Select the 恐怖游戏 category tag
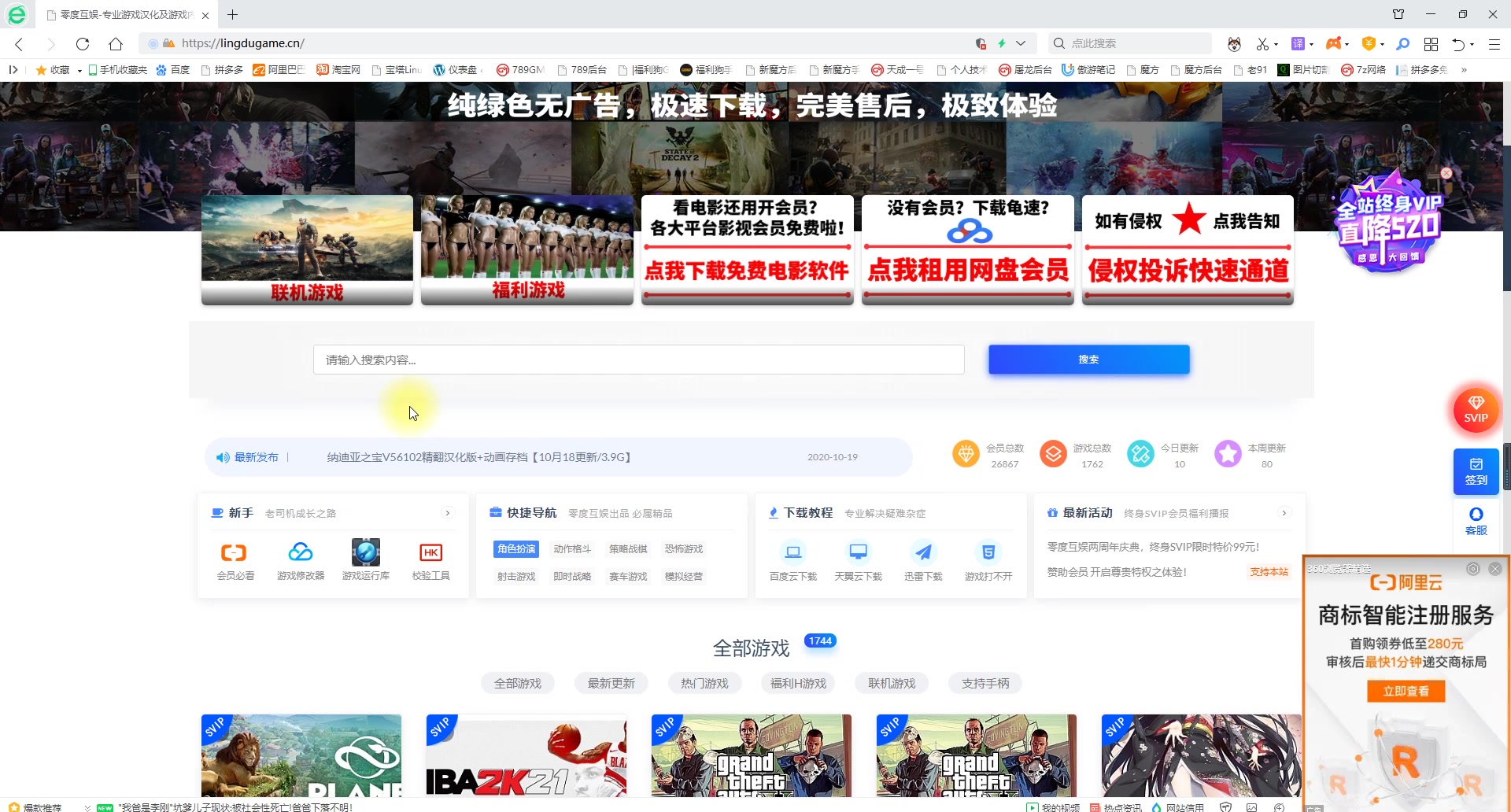The height and width of the screenshot is (812, 1511). [683, 549]
